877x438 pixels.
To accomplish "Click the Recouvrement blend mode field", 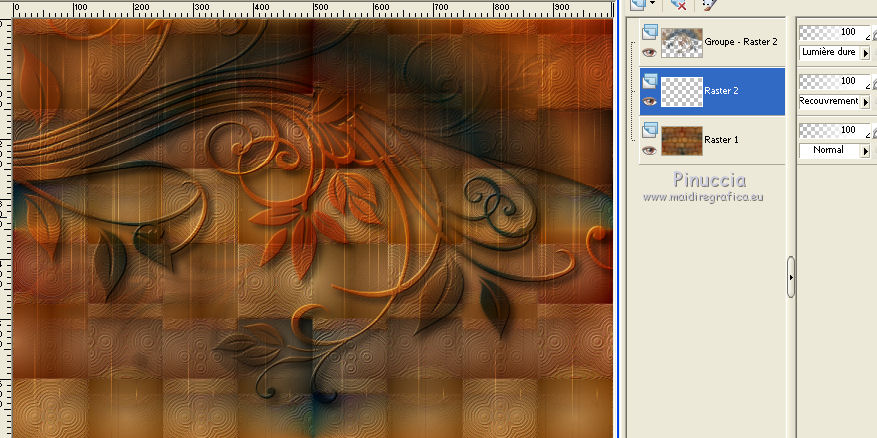I will coord(830,102).
